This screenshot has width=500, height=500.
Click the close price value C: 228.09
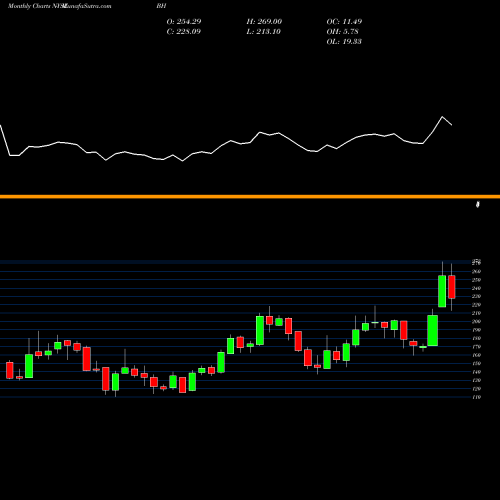(x=184, y=32)
